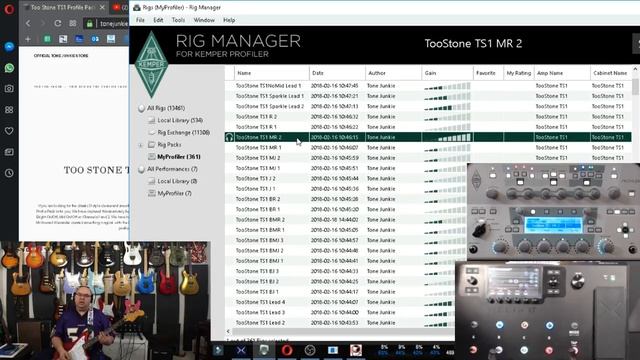Sort by Favorite column header
Viewport: 640px width, 360px height.
click(488, 73)
